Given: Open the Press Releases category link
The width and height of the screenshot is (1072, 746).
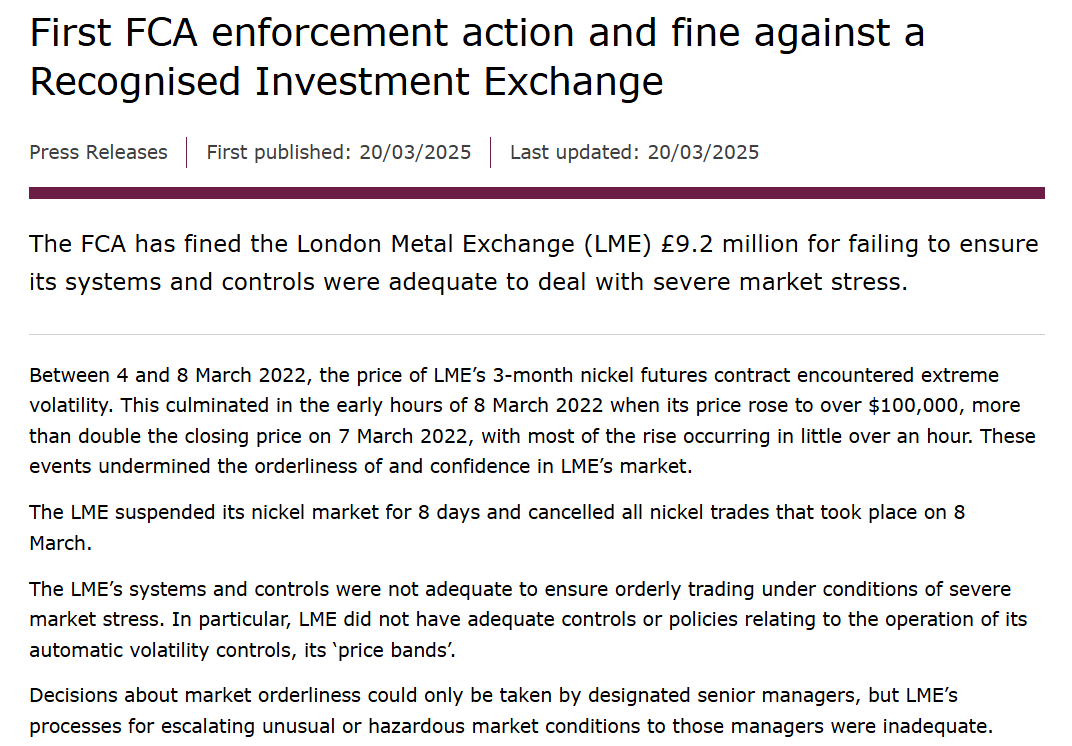Looking at the screenshot, I should point(98,153).
